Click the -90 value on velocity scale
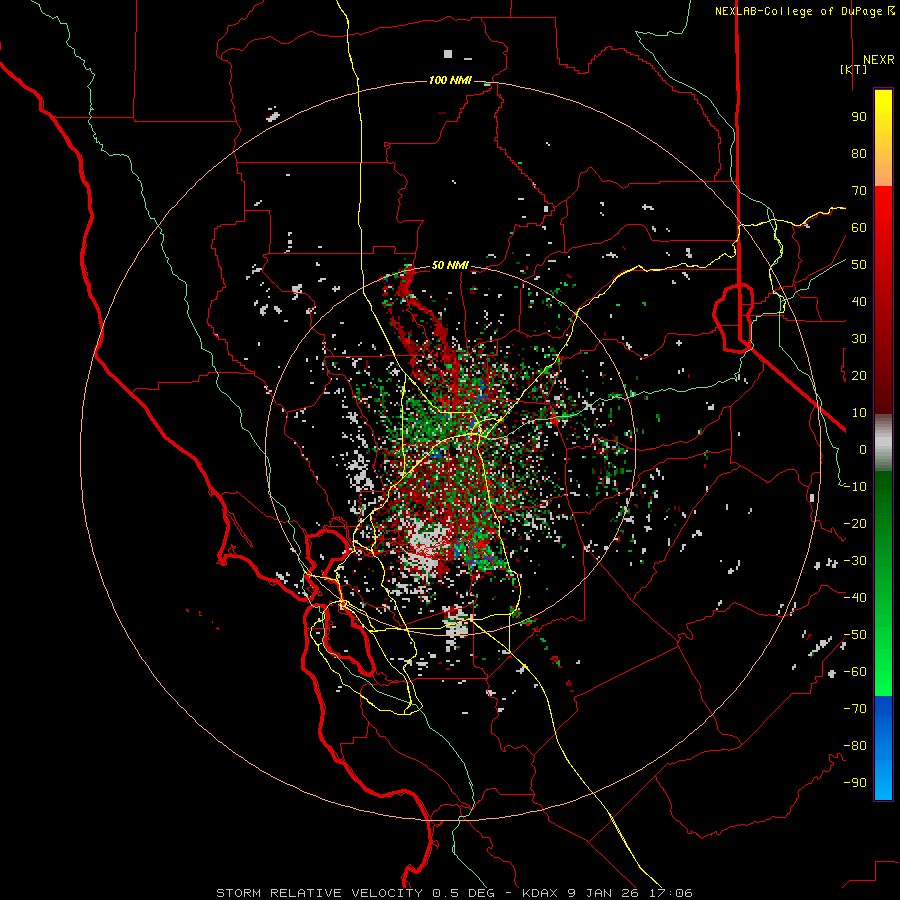This screenshot has height=900, width=900. (855, 783)
